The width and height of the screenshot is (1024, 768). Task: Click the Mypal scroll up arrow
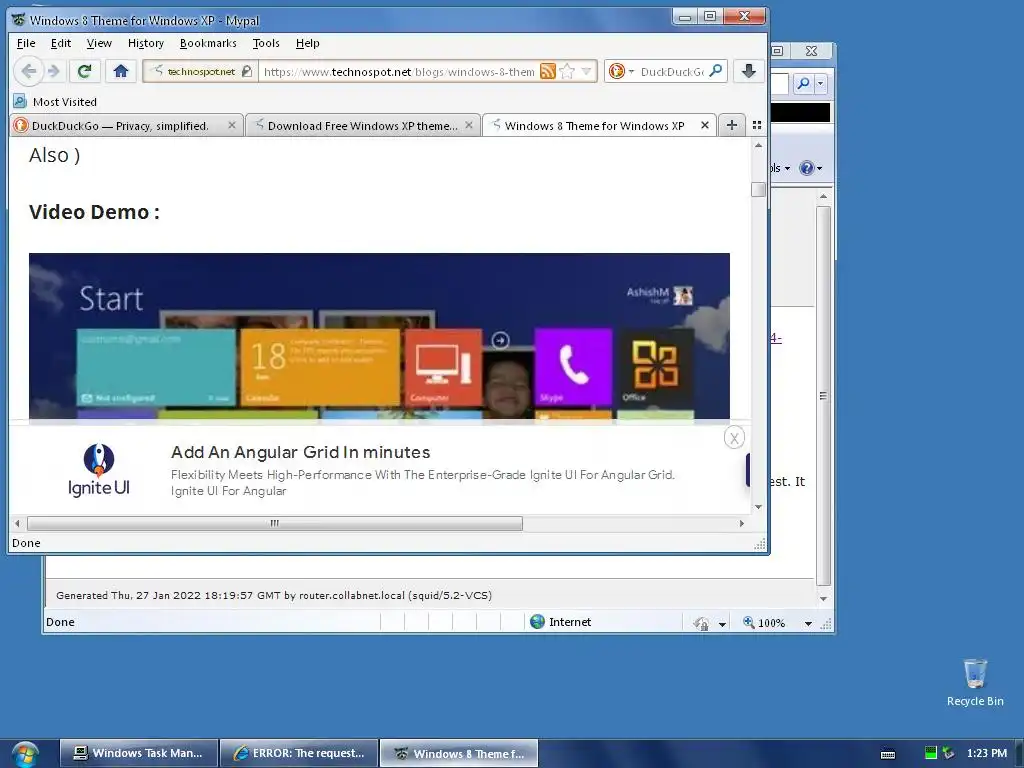coord(758,146)
